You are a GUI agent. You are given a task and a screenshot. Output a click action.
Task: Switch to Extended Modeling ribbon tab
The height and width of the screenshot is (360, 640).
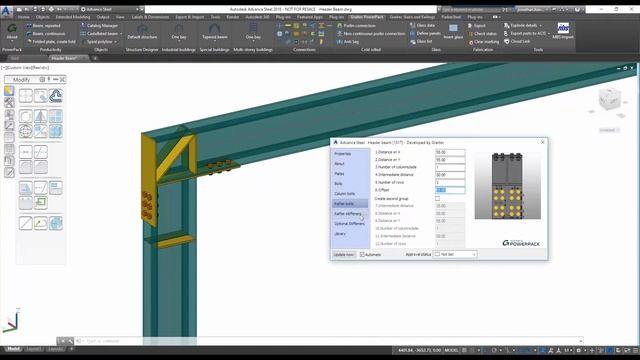point(73,17)
